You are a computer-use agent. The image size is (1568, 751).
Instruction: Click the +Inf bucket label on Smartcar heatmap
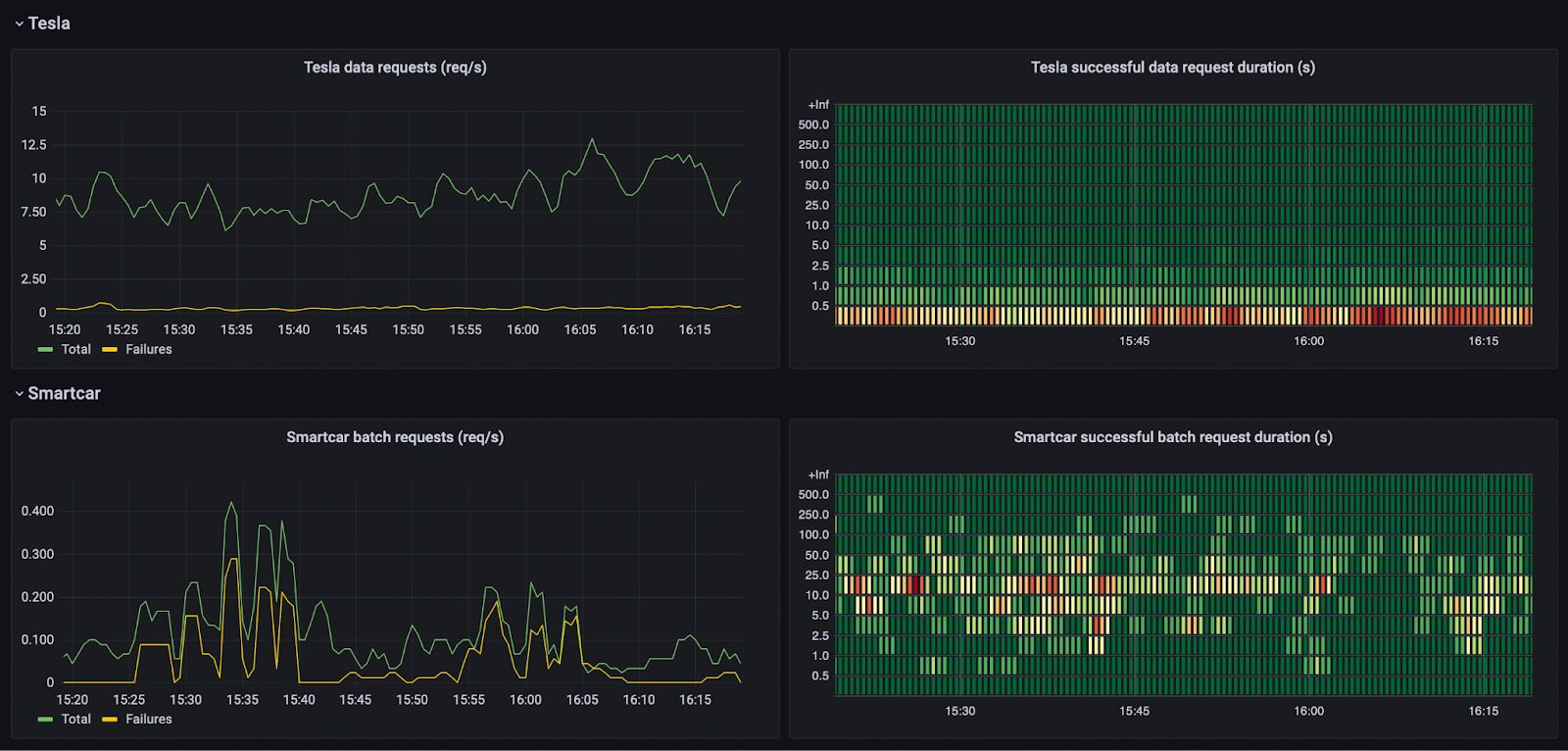coord(818,475)
